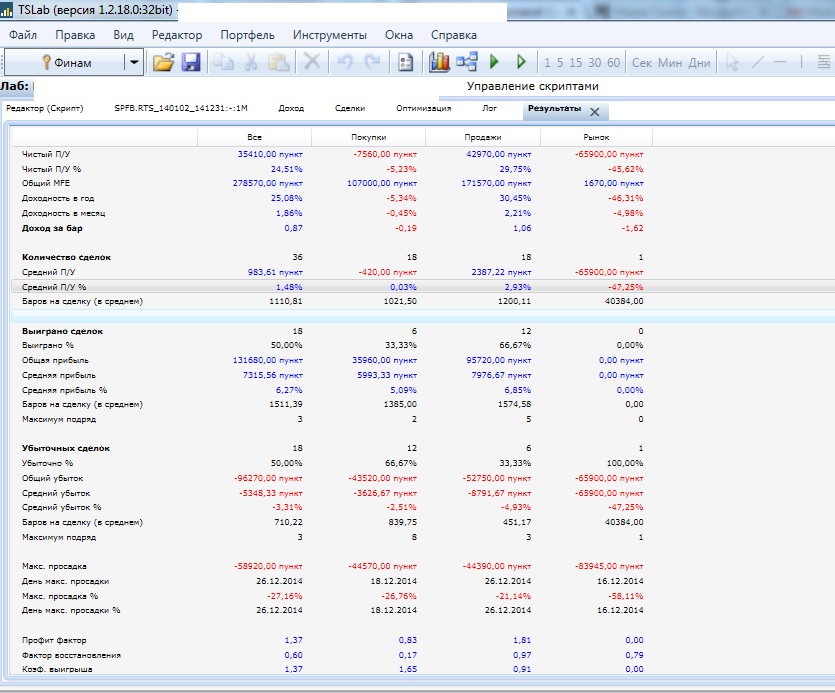Open the Инструменты menu

(329, 35)
